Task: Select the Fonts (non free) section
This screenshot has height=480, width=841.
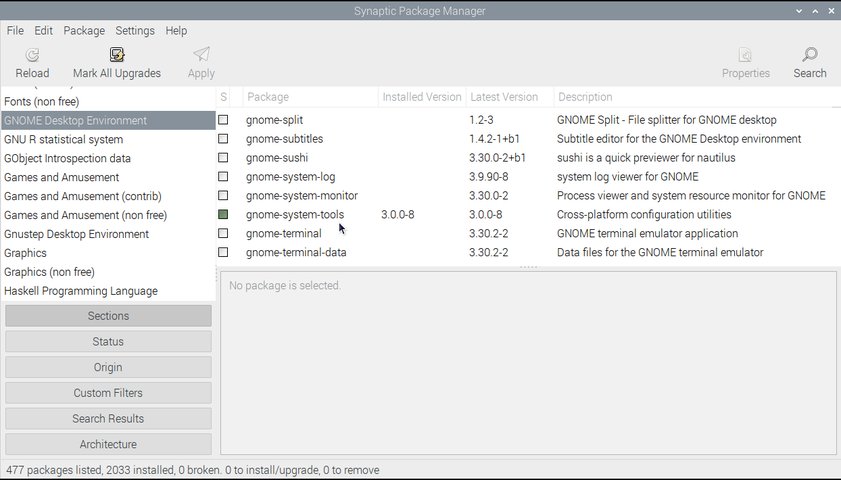Action: pyautogui.click(x=108, y=101)
